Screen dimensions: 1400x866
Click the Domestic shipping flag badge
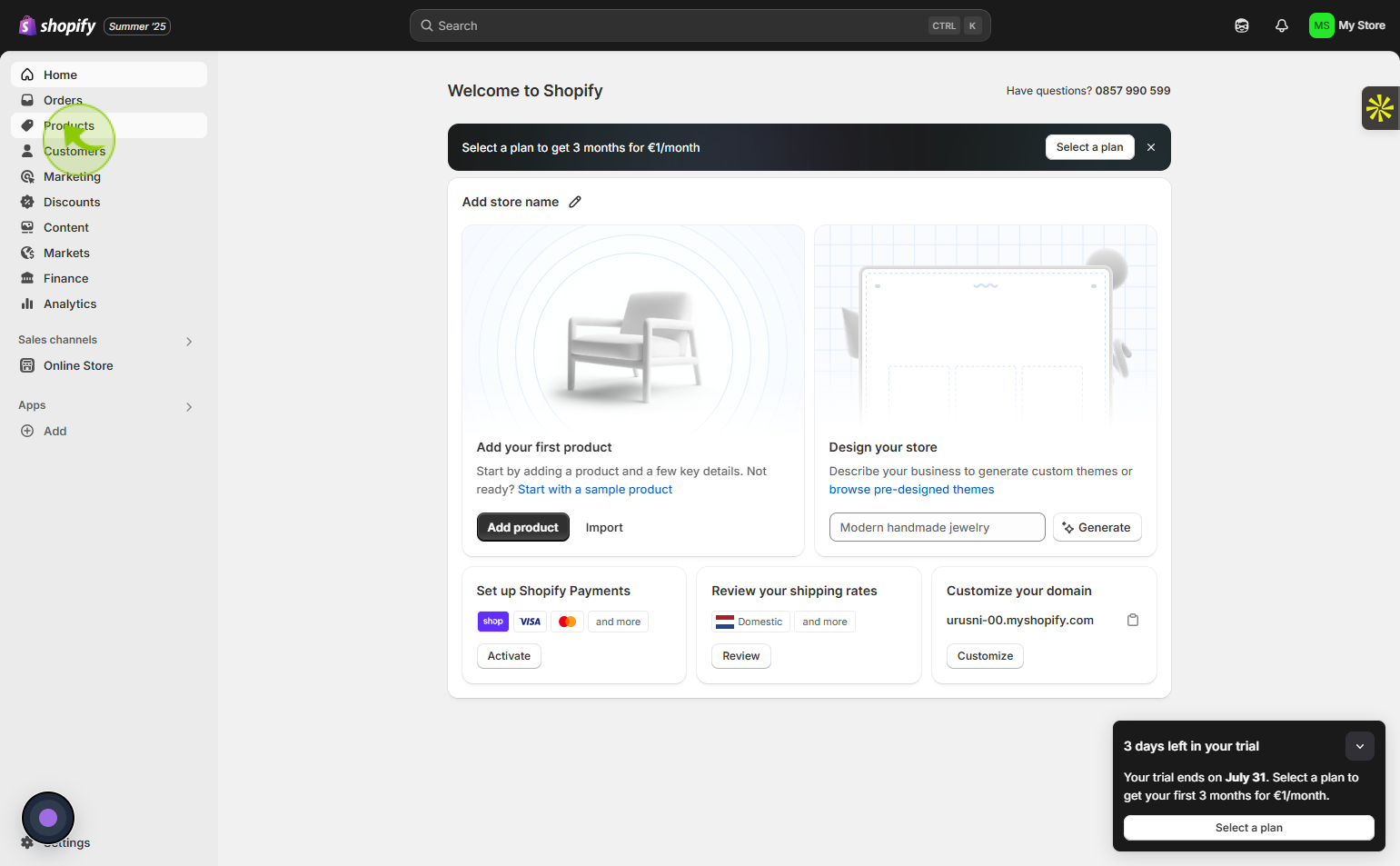click(x=750, y=622)
